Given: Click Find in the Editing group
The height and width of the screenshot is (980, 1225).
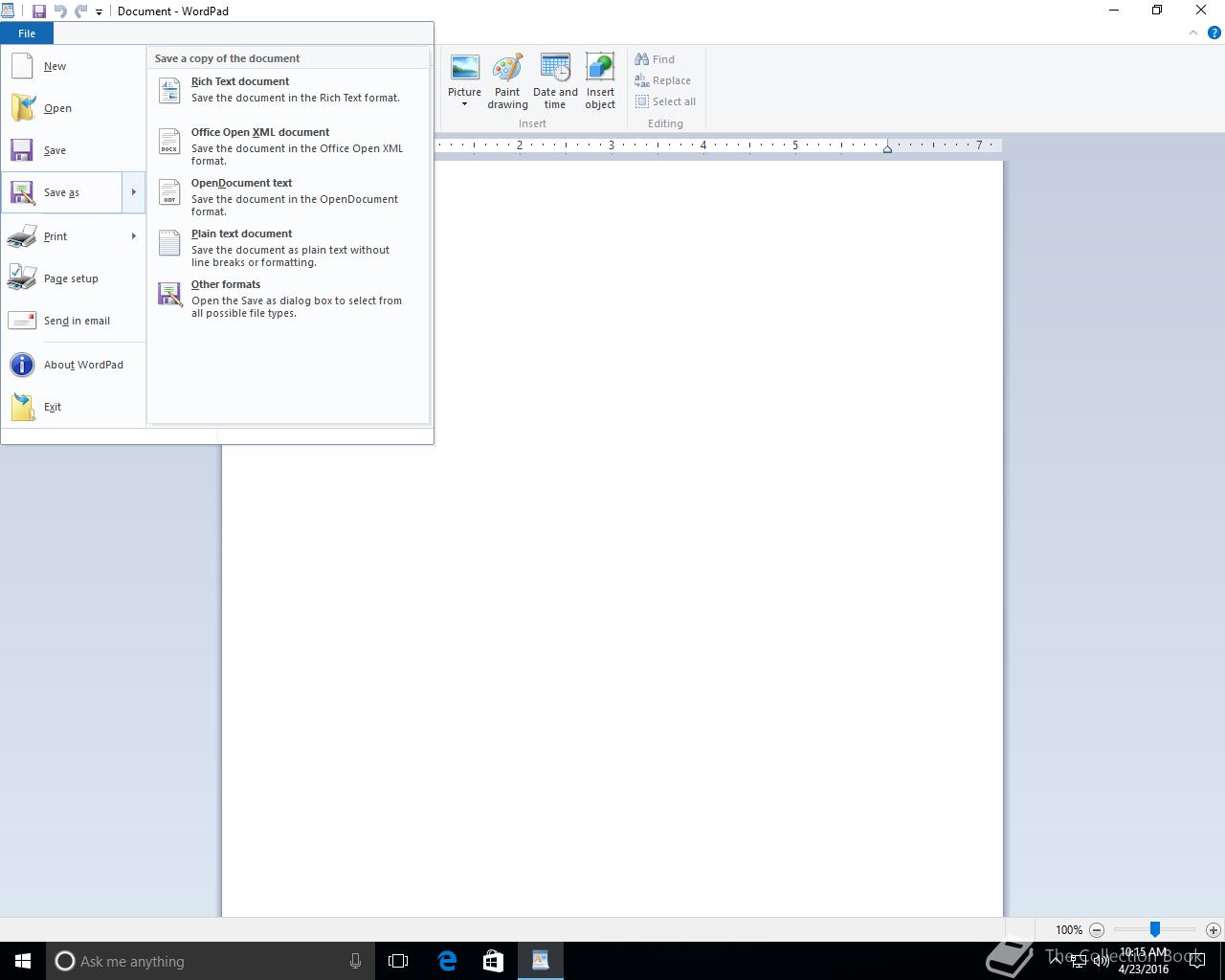Looking at the screenshot, I should click(655, 59).
